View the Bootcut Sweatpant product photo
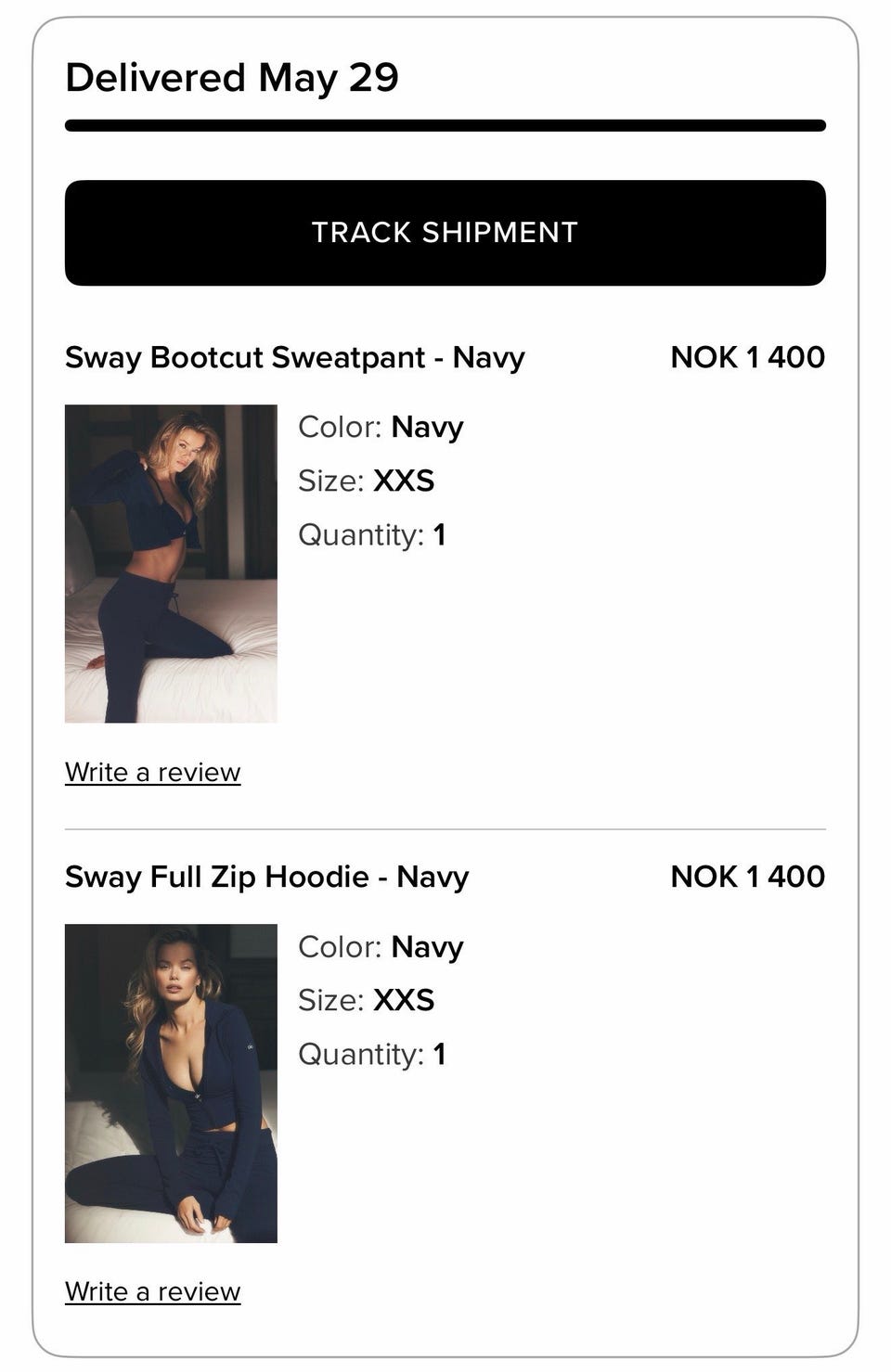The height and width of the screenshot is (1372, 891). coord(171,563)
